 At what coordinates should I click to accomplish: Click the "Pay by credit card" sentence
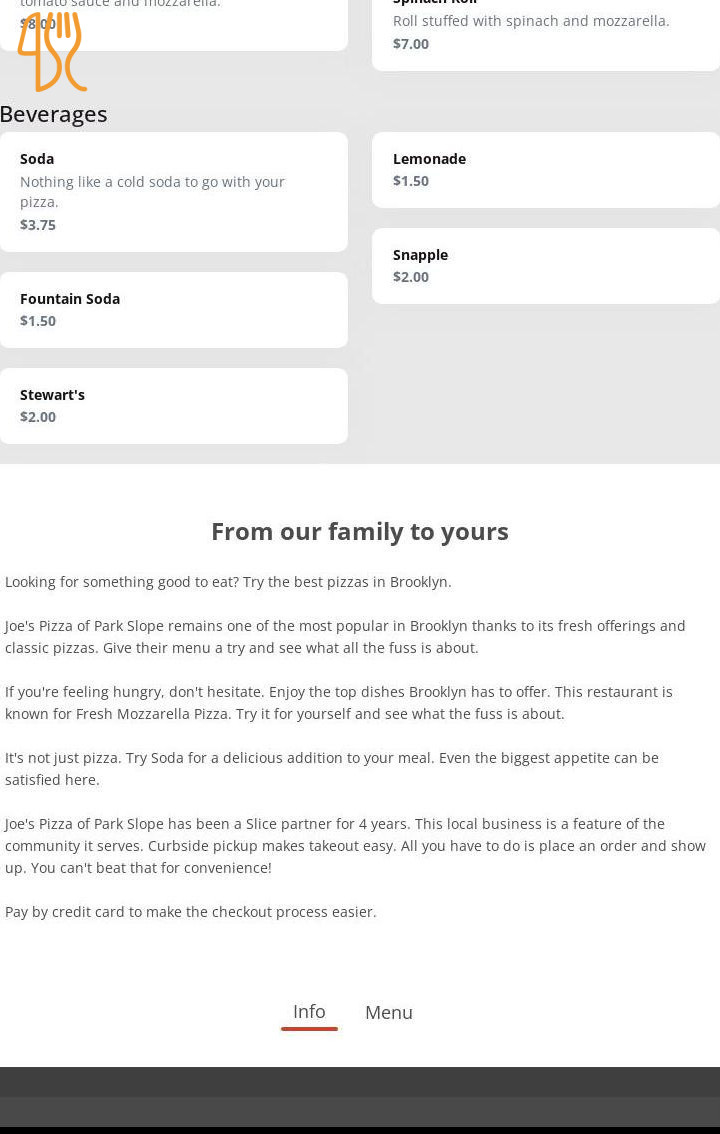pos(191,912)
